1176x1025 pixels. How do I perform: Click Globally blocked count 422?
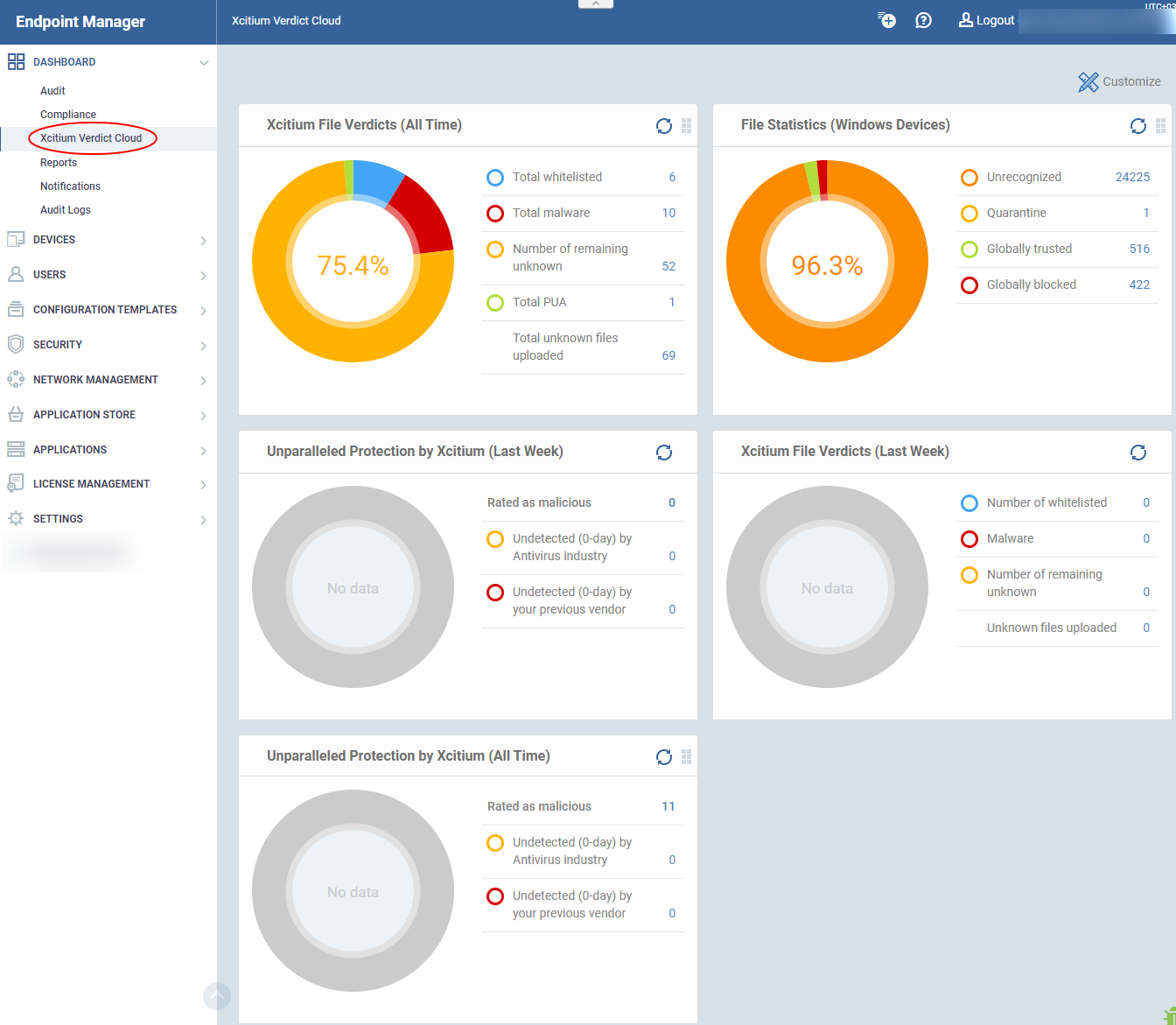[x=1139, y=284]
